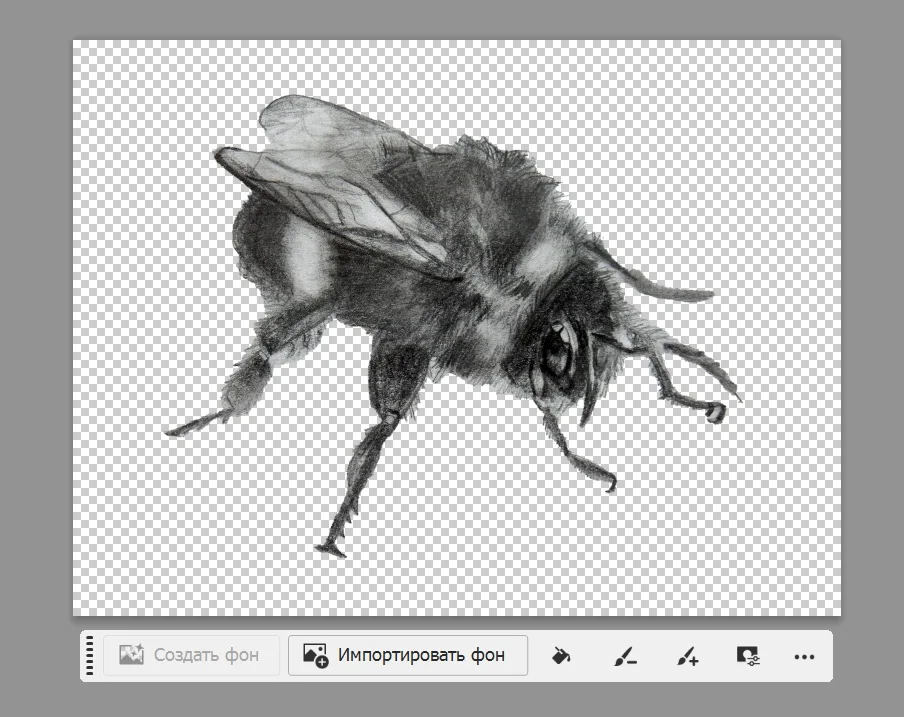Choose the add-to-mask brush (plus) icon
Image resolution: width=904 pixels, height=717 pixels.
tap(687, 656)
